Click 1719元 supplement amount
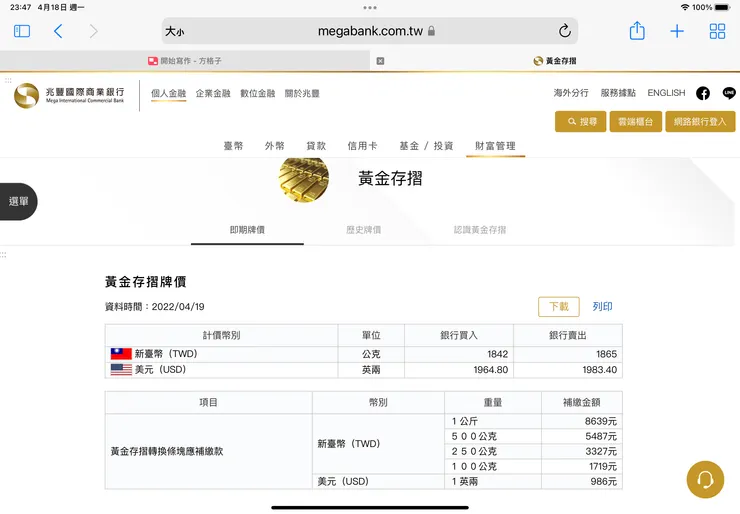This screenshot has height=514, width=740. (x=603, y=466)
